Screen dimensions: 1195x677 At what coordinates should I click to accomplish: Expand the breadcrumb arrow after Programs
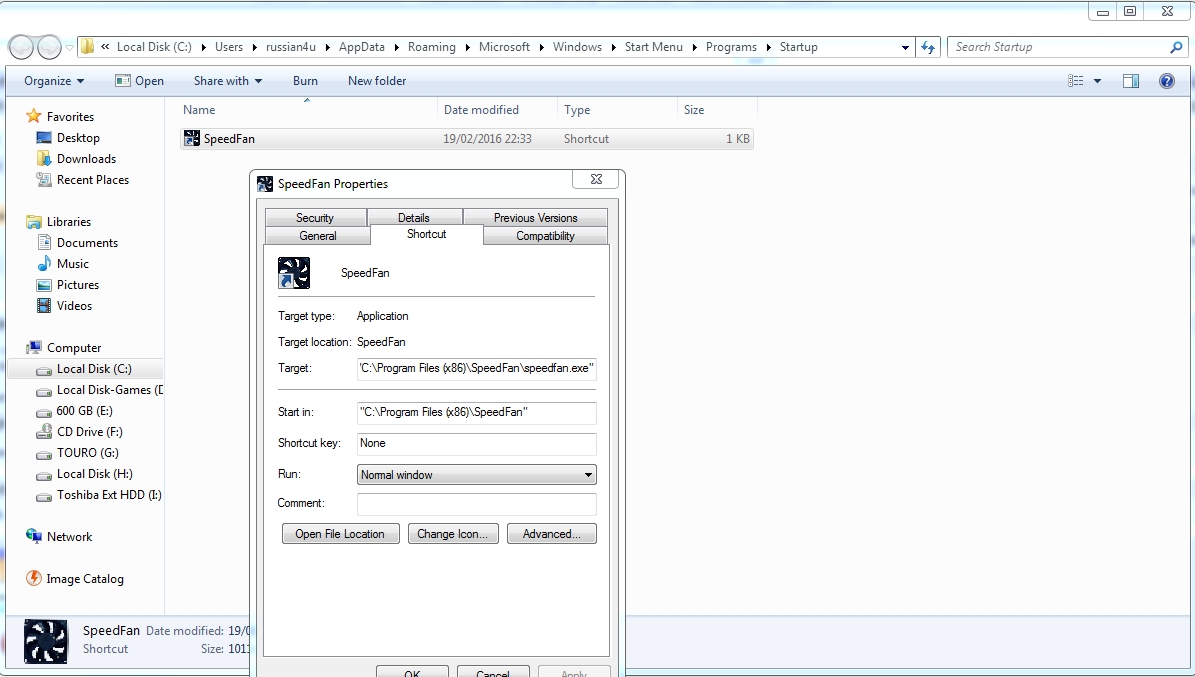pos(768,47)
